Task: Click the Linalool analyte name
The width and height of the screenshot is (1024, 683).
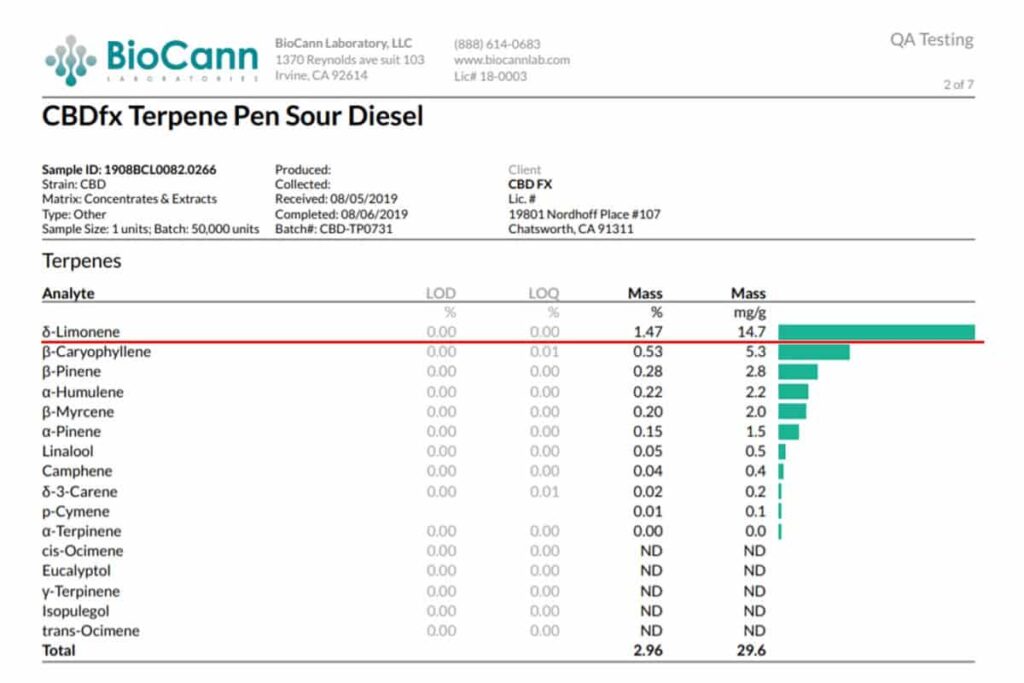Action: point(67,451)
